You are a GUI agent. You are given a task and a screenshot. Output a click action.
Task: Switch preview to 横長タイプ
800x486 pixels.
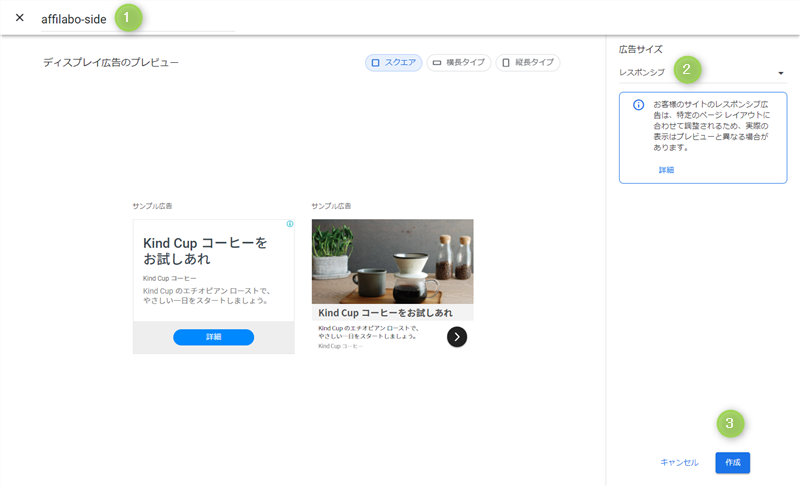pos(459,63)
